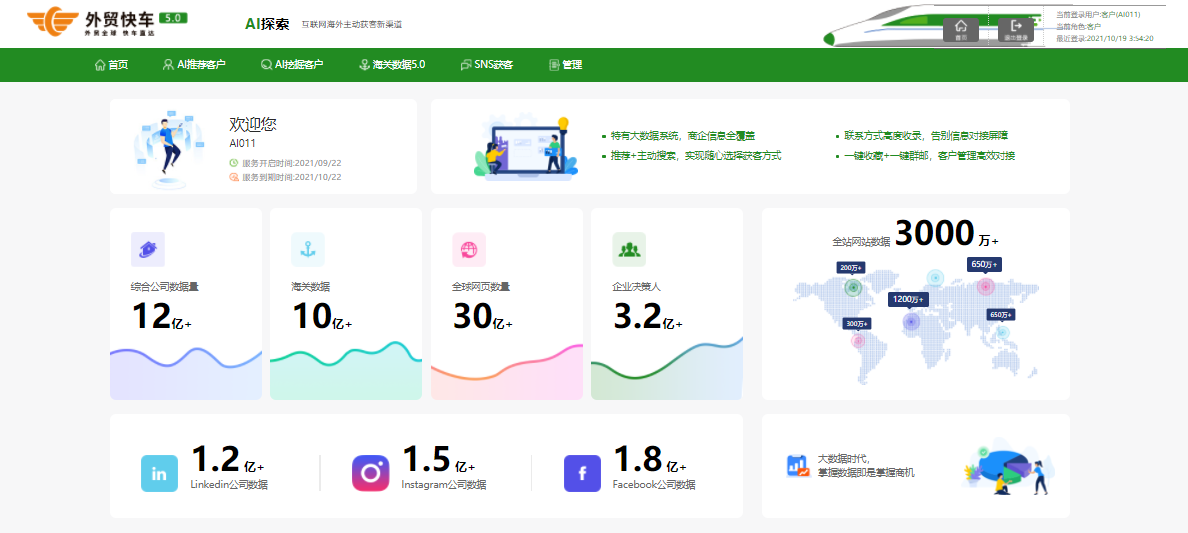The image size is (1188, 533).
Task: Open the SNS获客 navigation item
Action: (x=487, y=65)
